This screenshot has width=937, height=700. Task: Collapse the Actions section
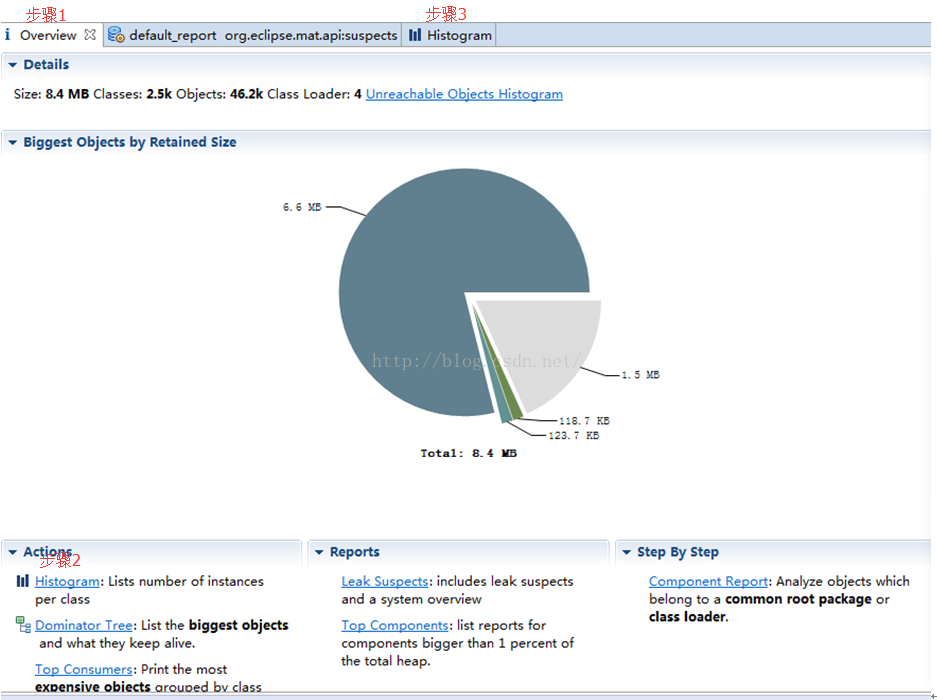[x=13, y=552]
